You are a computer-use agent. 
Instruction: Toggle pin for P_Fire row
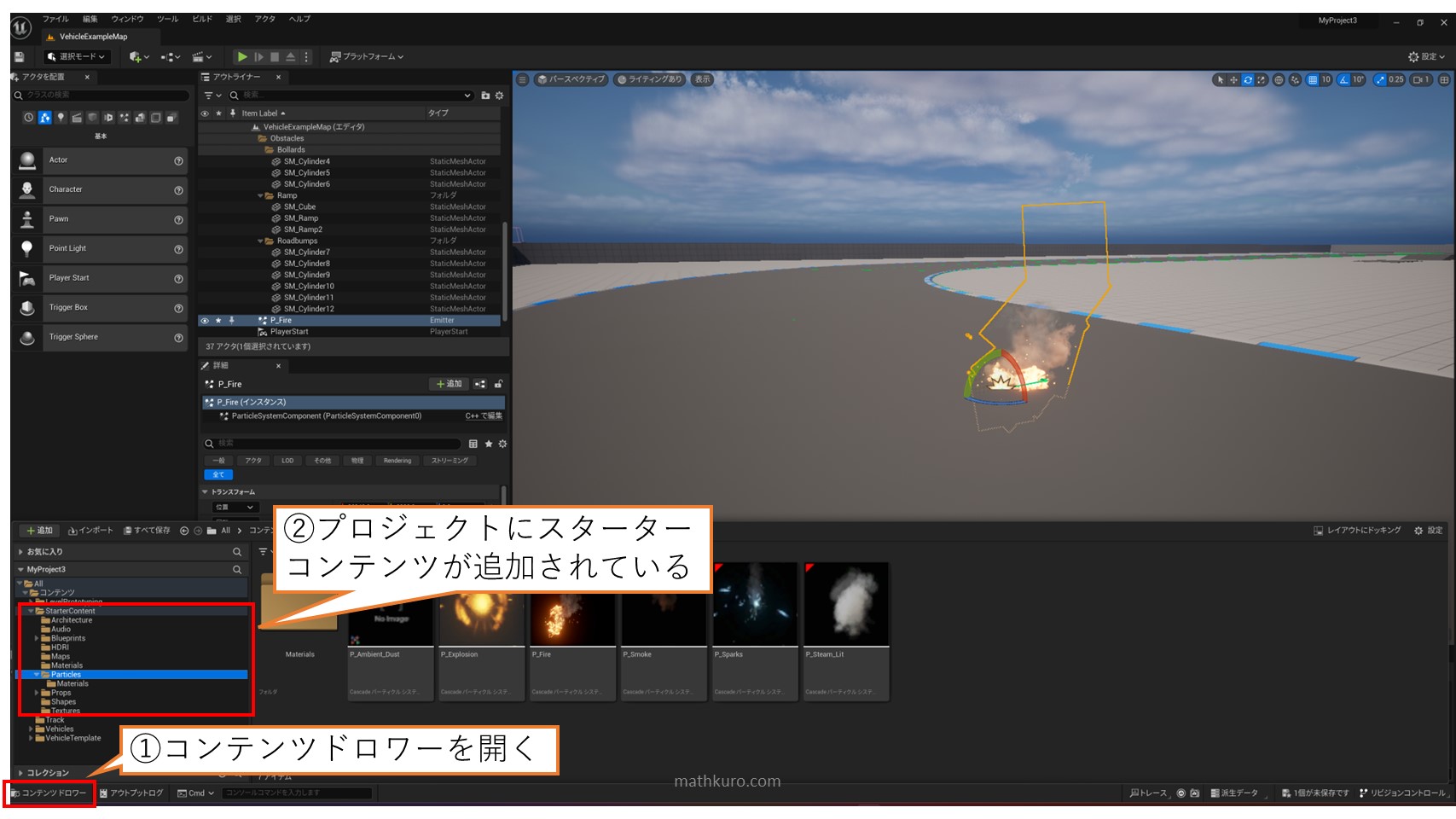click(x=231, y=321)
